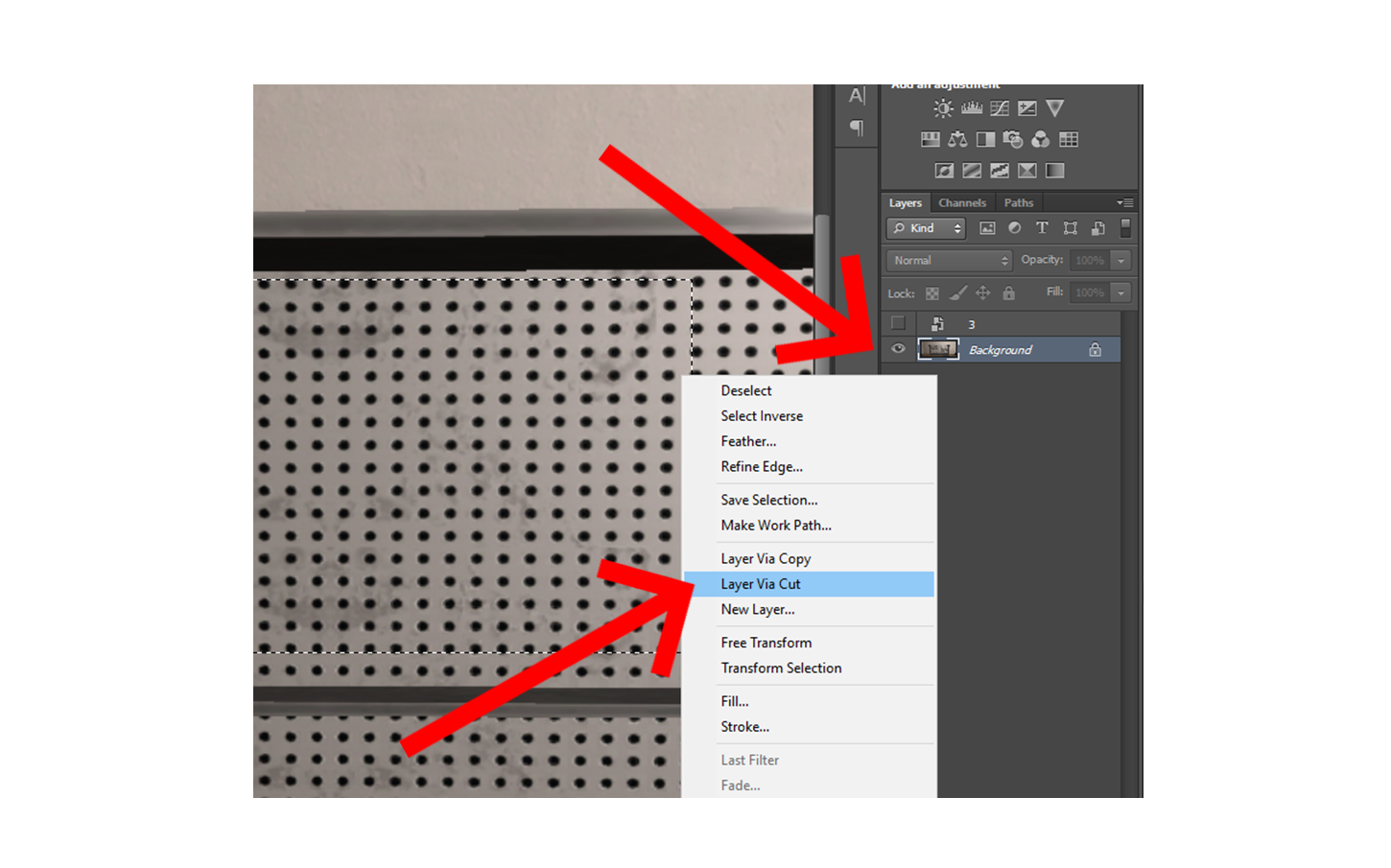This screenshot has width=1391, height=868.
Task: Toggle layer filtering switch on
Action: (1125, 227)
